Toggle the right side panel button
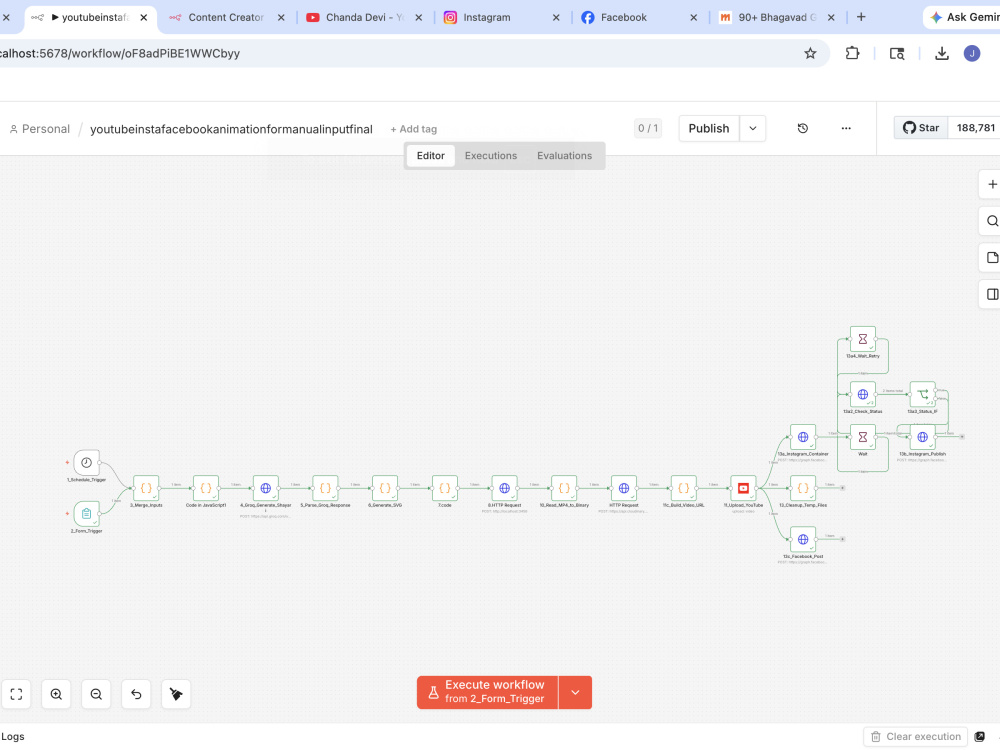Image resolution: width=1000 pixels, height=750 pixels. 992,294
